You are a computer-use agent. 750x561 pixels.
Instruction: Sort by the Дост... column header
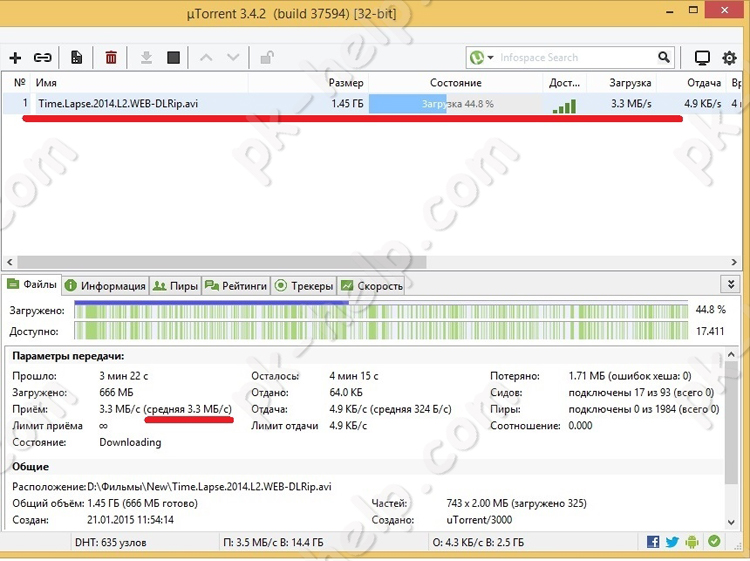click(x=564, y=83)
